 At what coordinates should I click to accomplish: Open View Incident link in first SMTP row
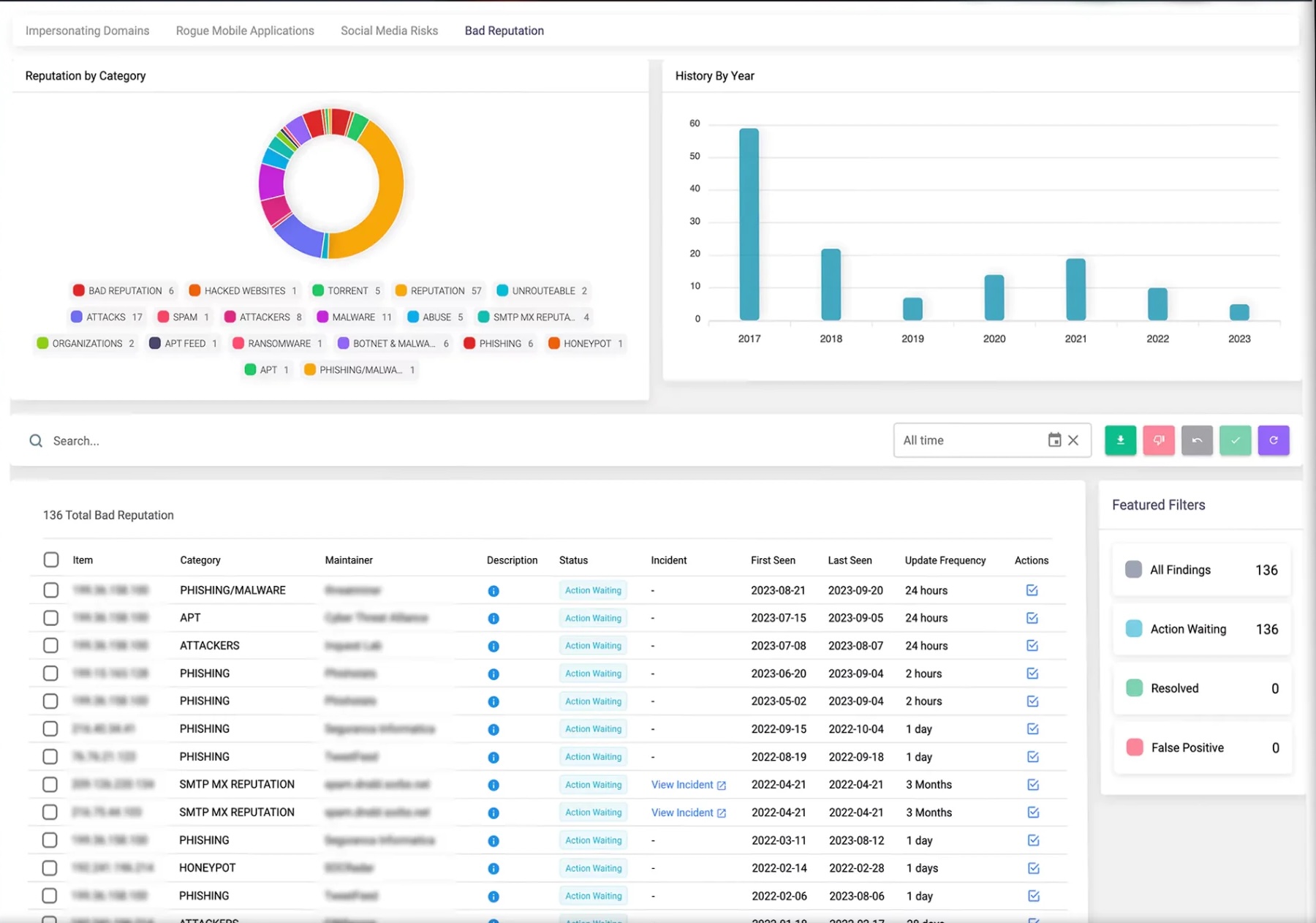click(689, 785)
